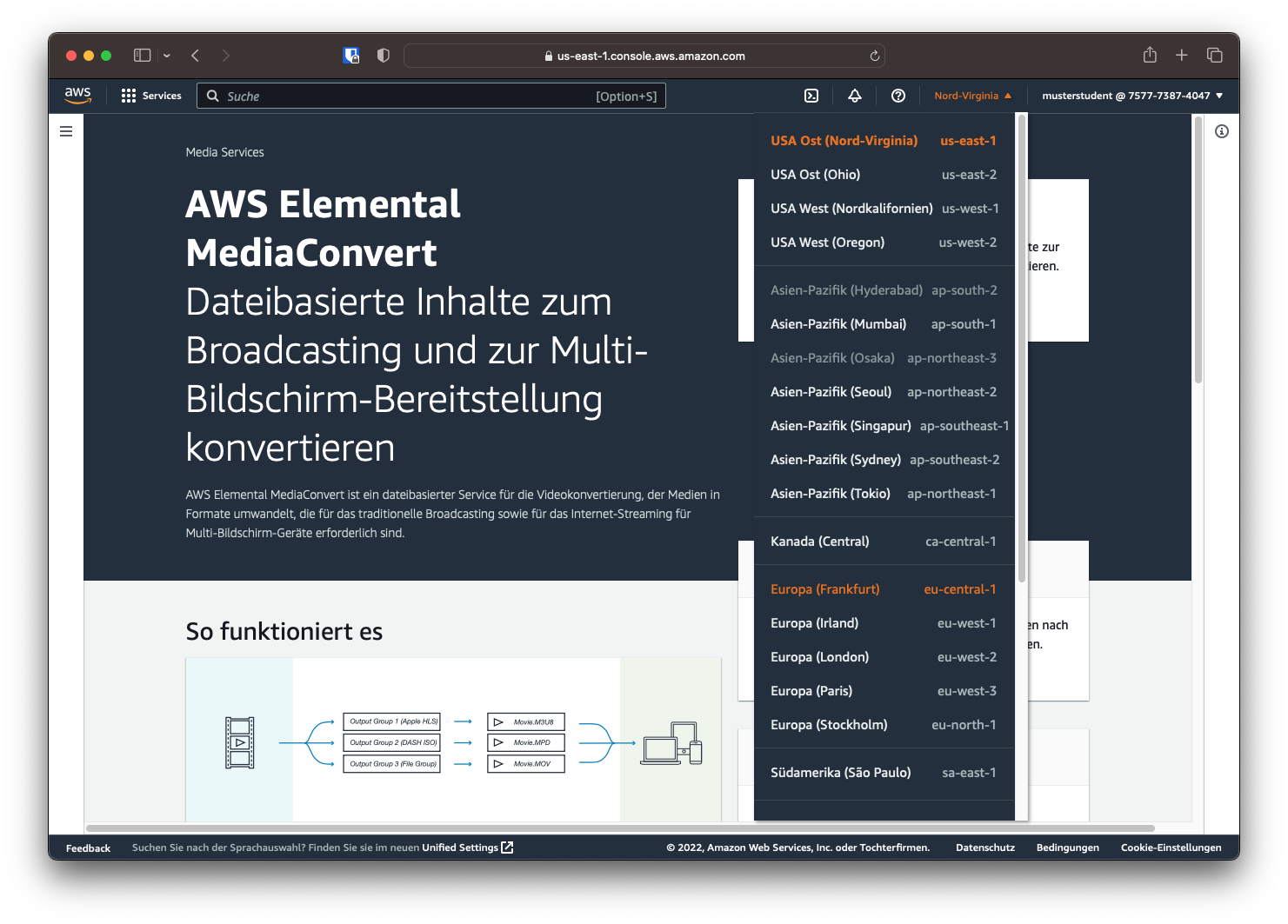This screenshot has width=1288, height=924.
Task: Open Bedingungen link
Action: coord(1068,848)
